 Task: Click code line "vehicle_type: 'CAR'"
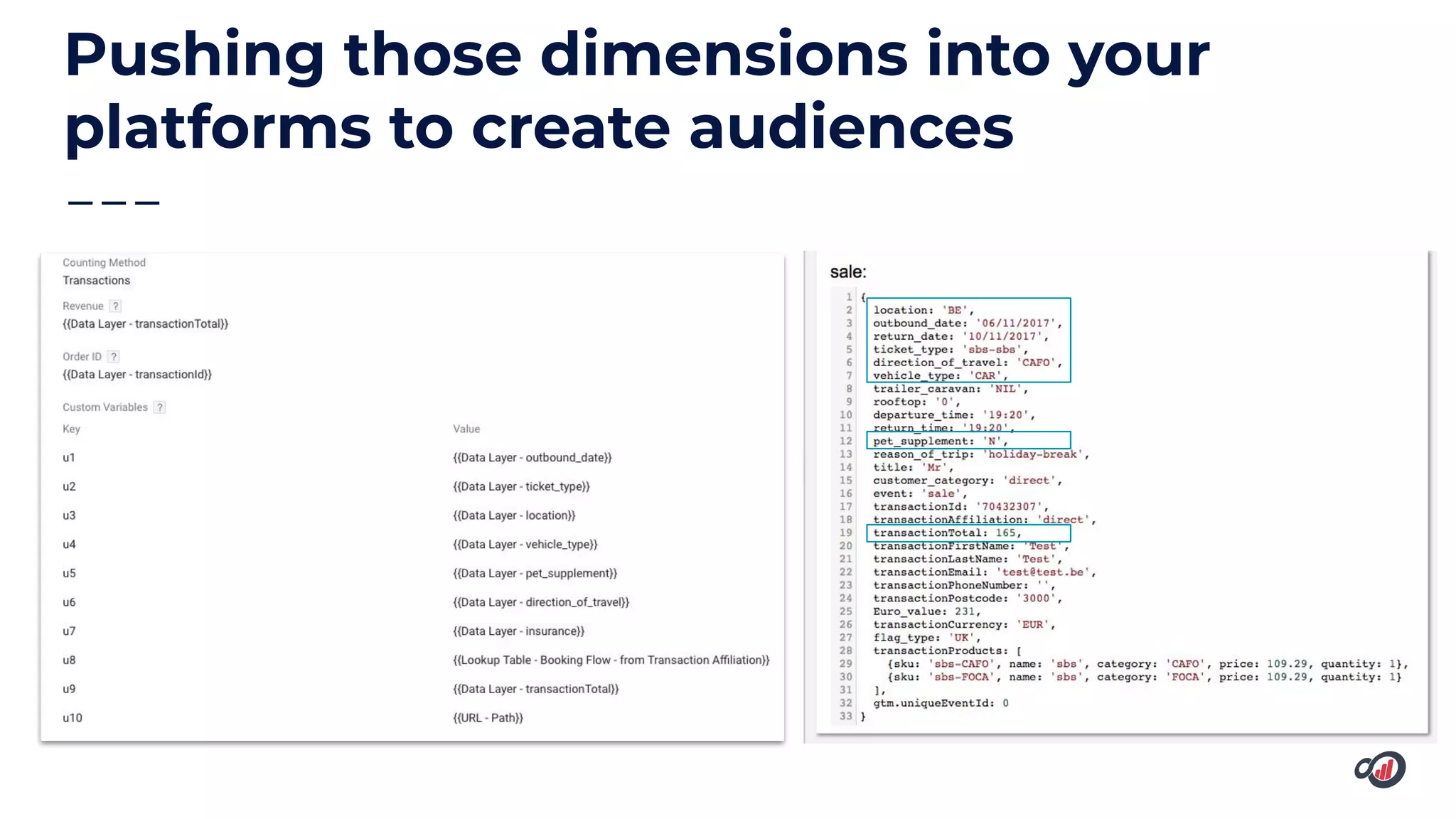(941, 376)
